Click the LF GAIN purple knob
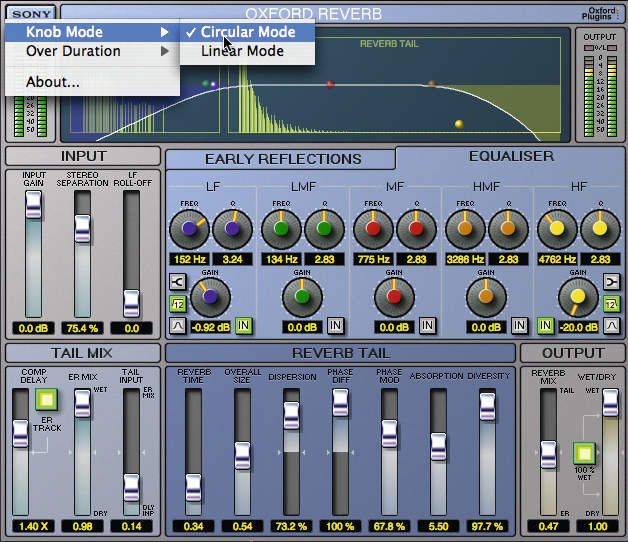 coord(210,297)
